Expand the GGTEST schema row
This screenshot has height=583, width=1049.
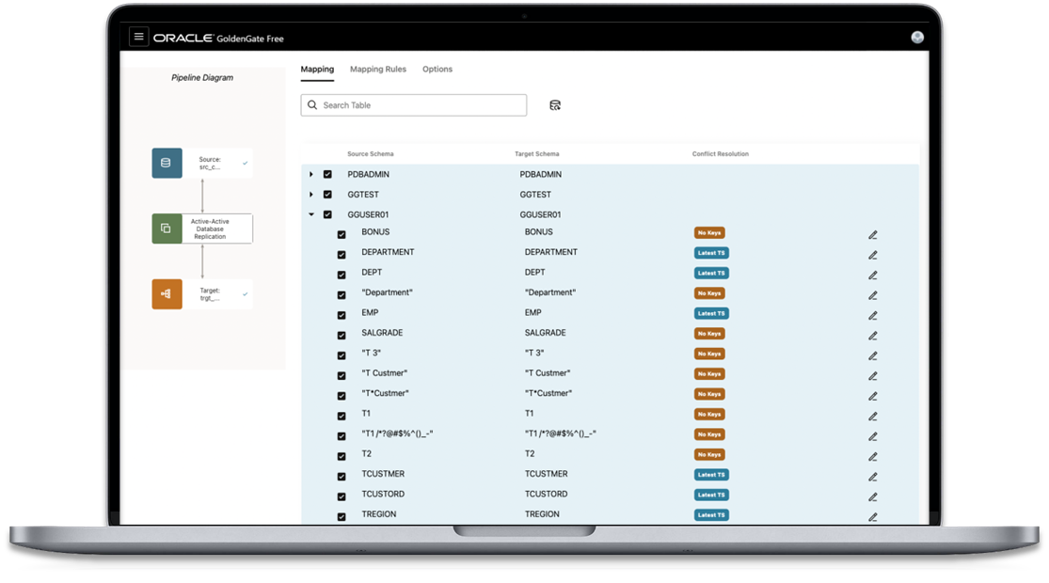pyautogui.click(x=311, y=194)
